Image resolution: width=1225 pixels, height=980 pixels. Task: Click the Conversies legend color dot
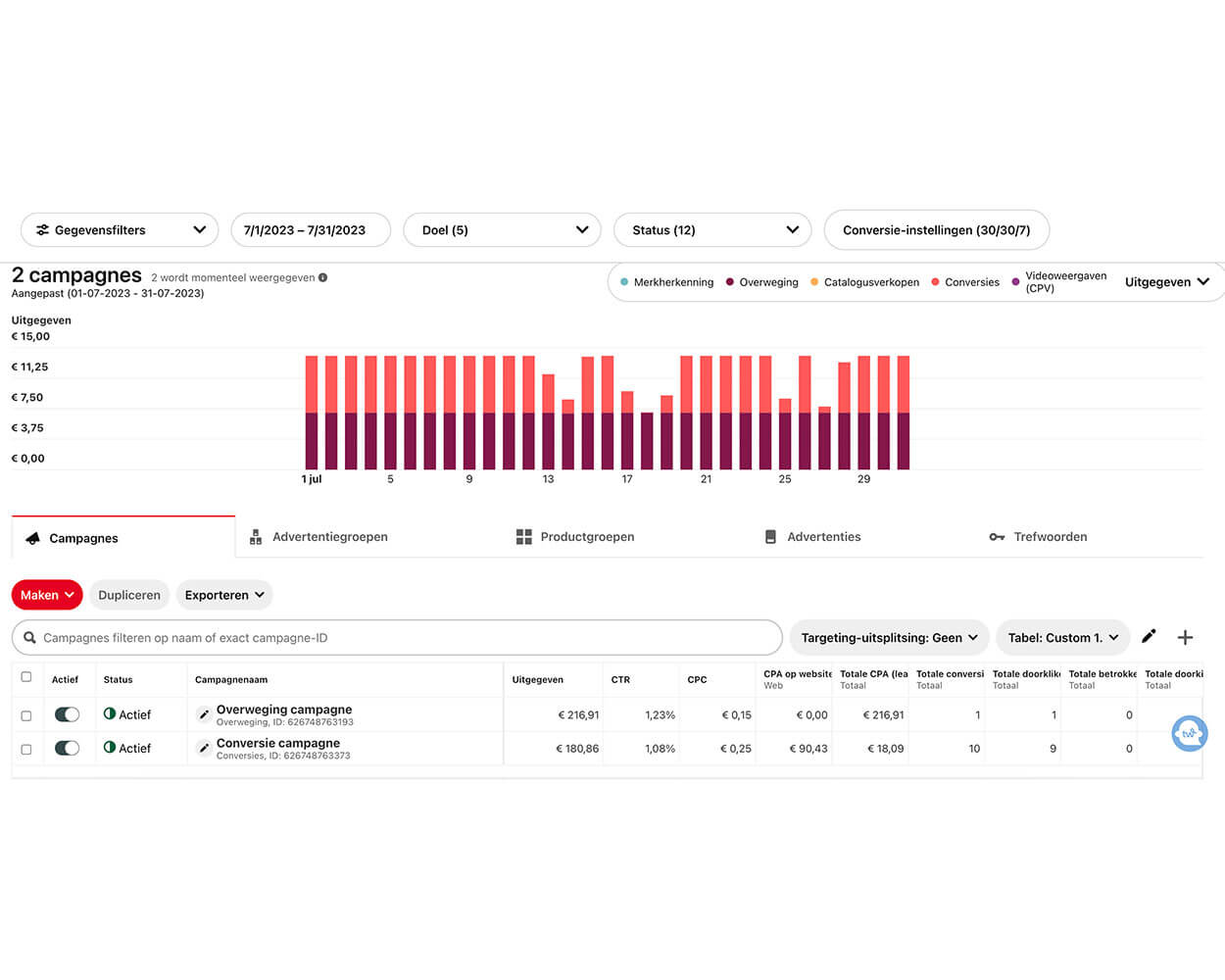pyautogui.click(x=935, y=282)
